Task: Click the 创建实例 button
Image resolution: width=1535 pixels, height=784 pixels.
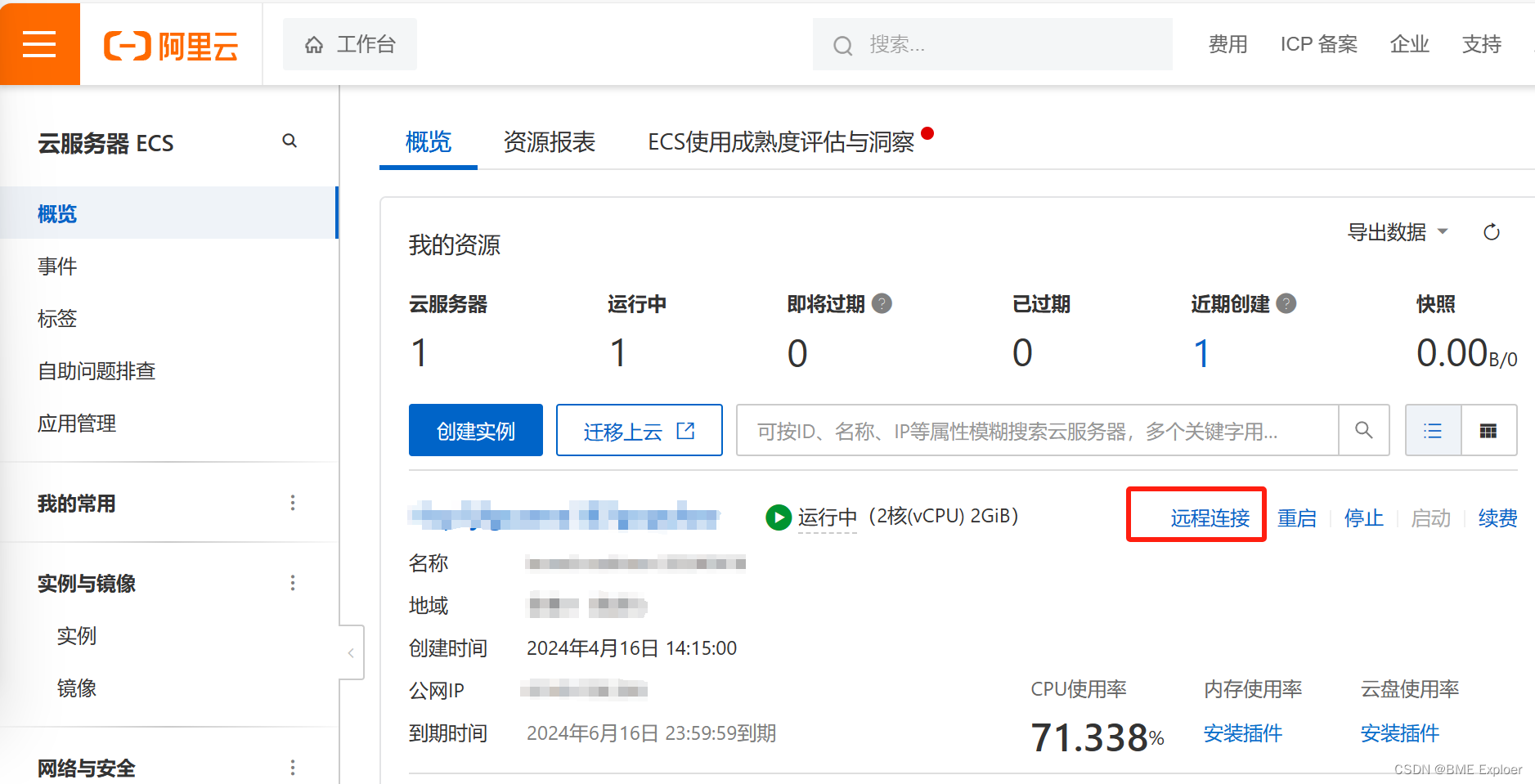Action: click(x=476, y=430)
